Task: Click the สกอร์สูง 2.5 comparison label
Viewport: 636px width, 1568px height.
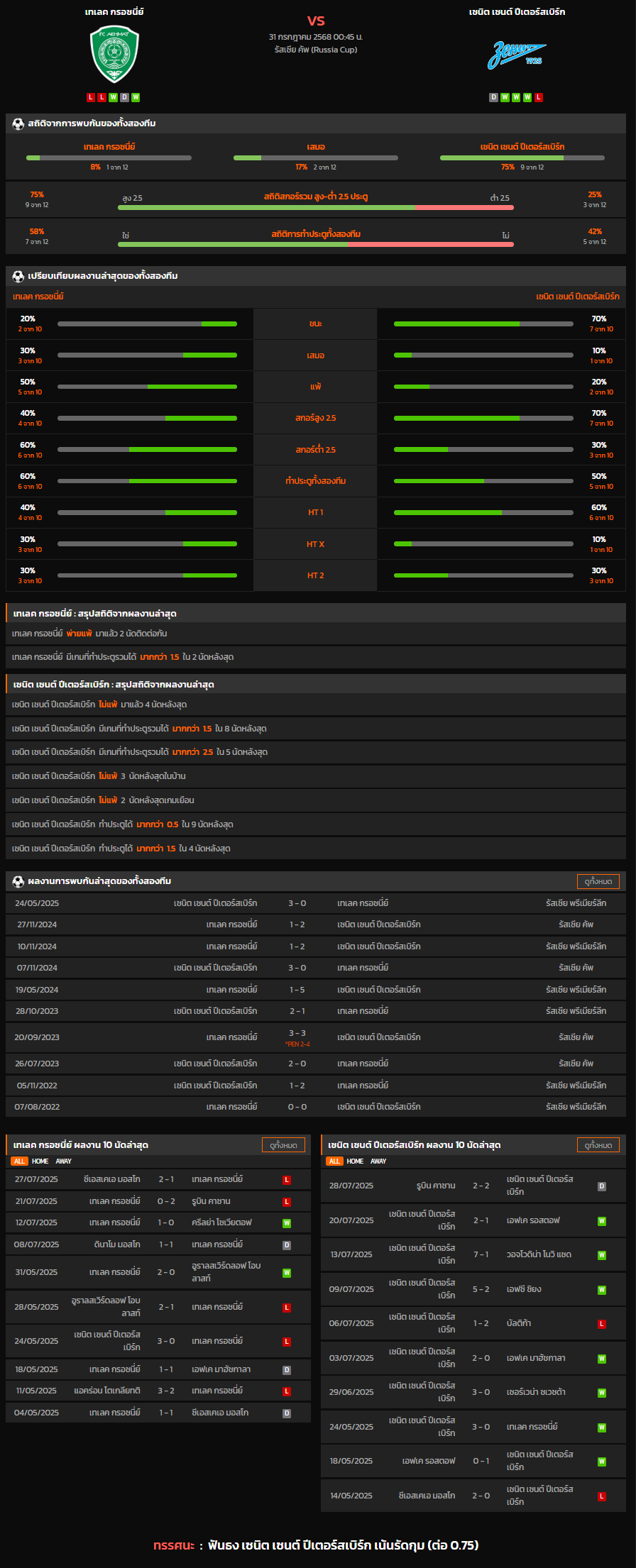Action: click(x=316, y=419)
